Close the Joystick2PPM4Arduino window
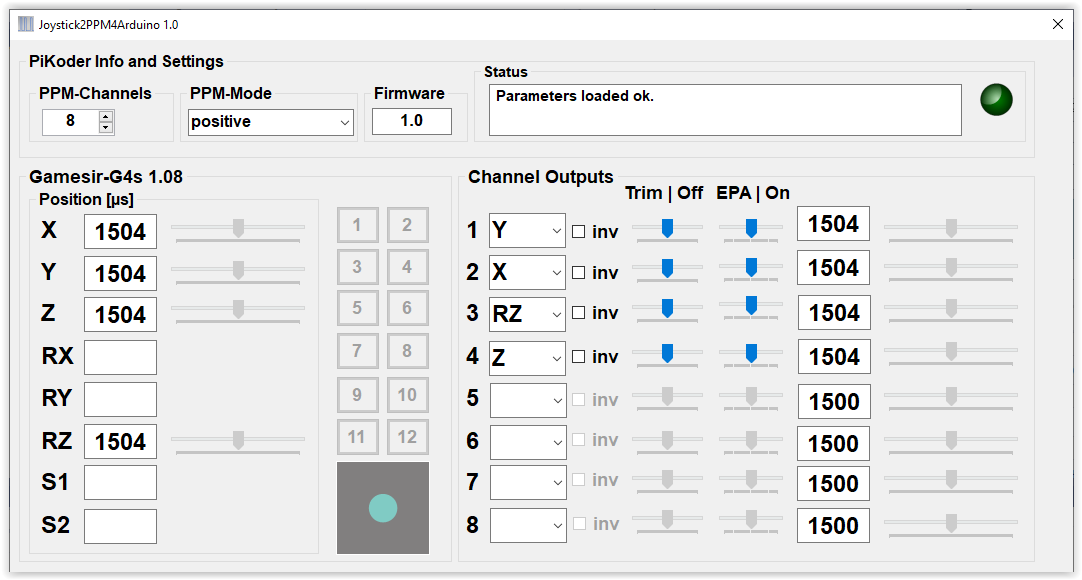Image resolution: width=1082 pixels, height=580 pixels. point(1057,24)
